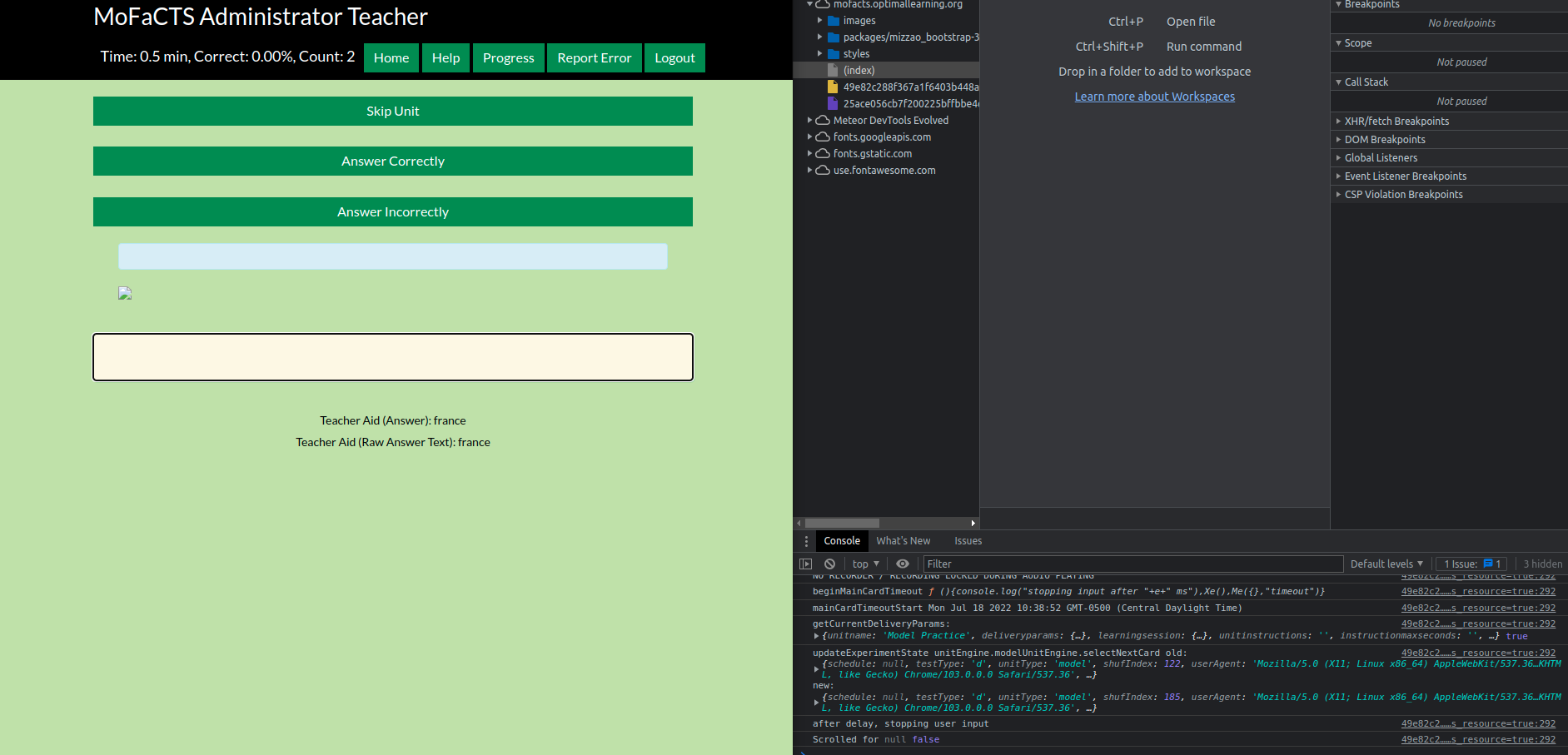
Task: Select the styles folder icon
Action: pos(834,53)
